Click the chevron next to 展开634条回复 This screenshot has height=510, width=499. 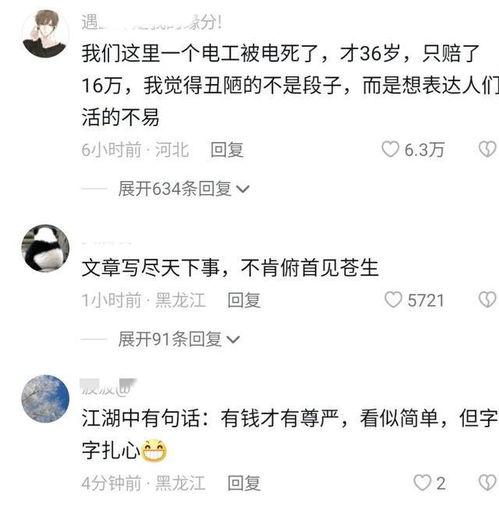(x=242, y=189)
